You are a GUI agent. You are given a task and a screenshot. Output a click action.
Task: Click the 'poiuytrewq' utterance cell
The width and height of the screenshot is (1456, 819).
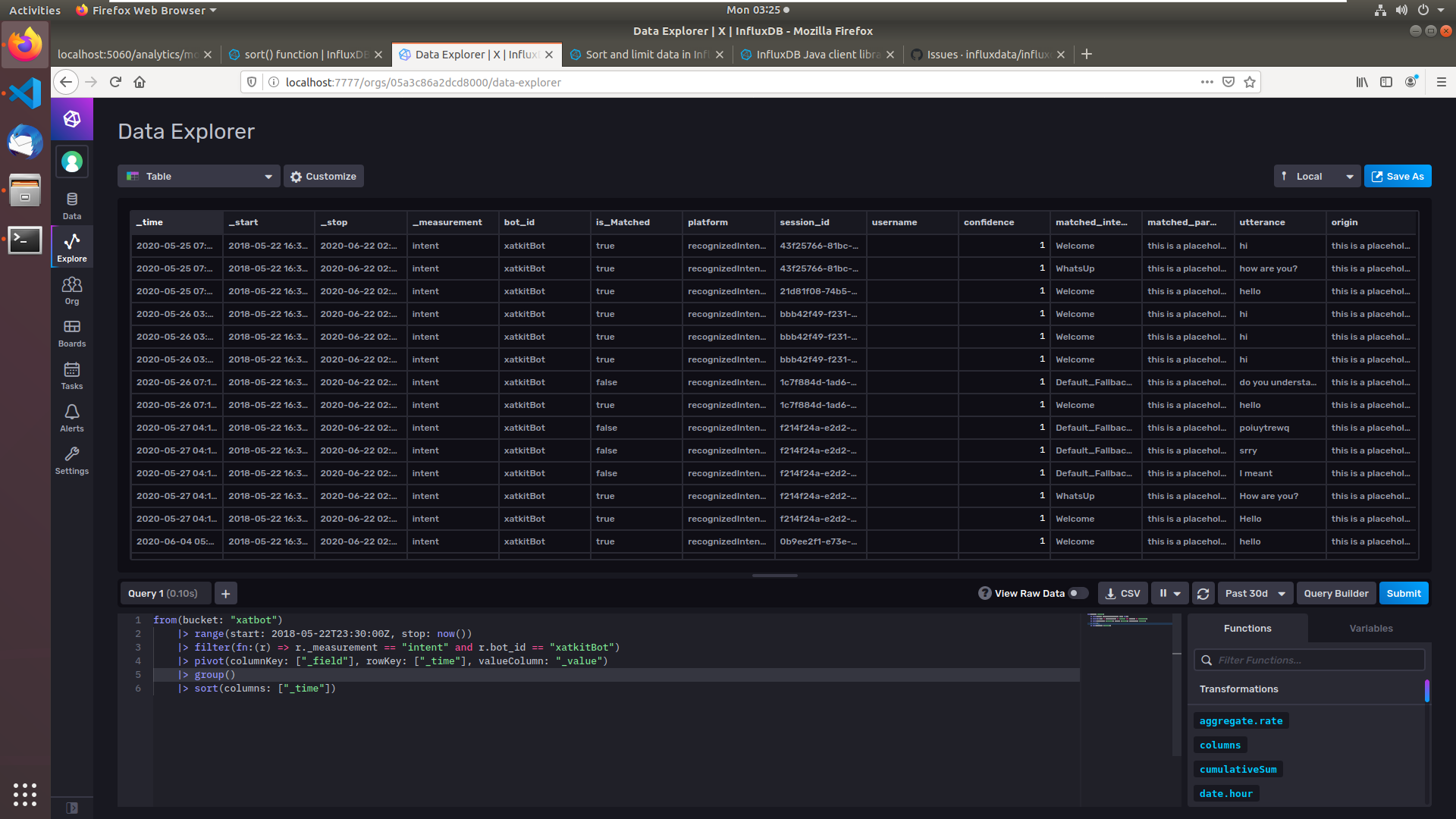click(1279, 428)
